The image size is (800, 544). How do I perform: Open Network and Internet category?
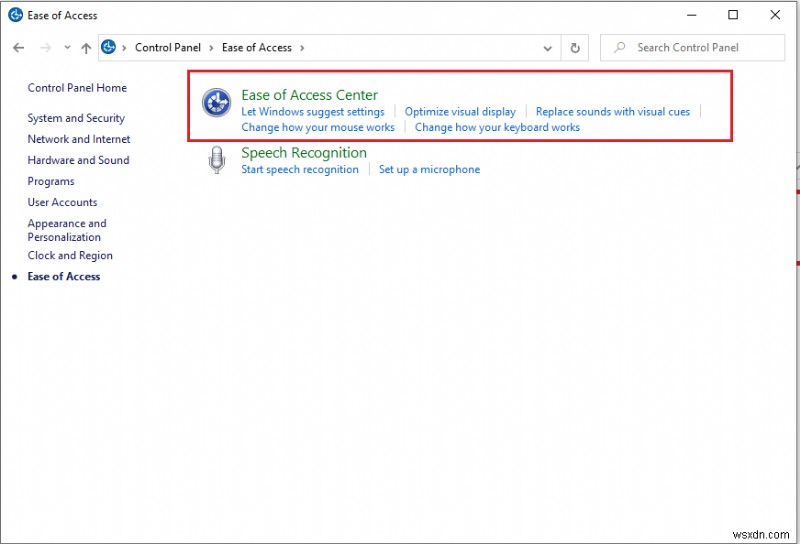point(79,139)
